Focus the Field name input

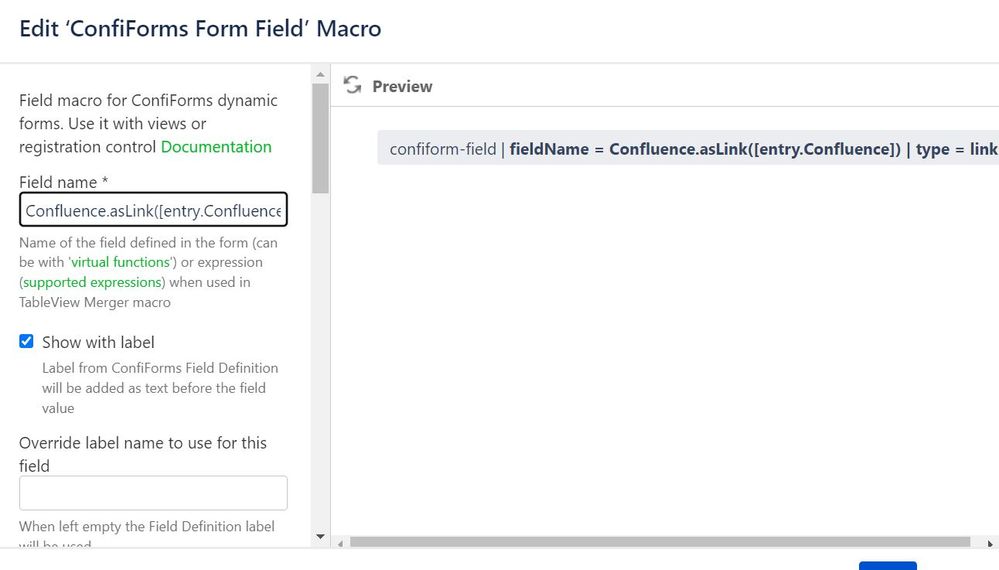153,210
